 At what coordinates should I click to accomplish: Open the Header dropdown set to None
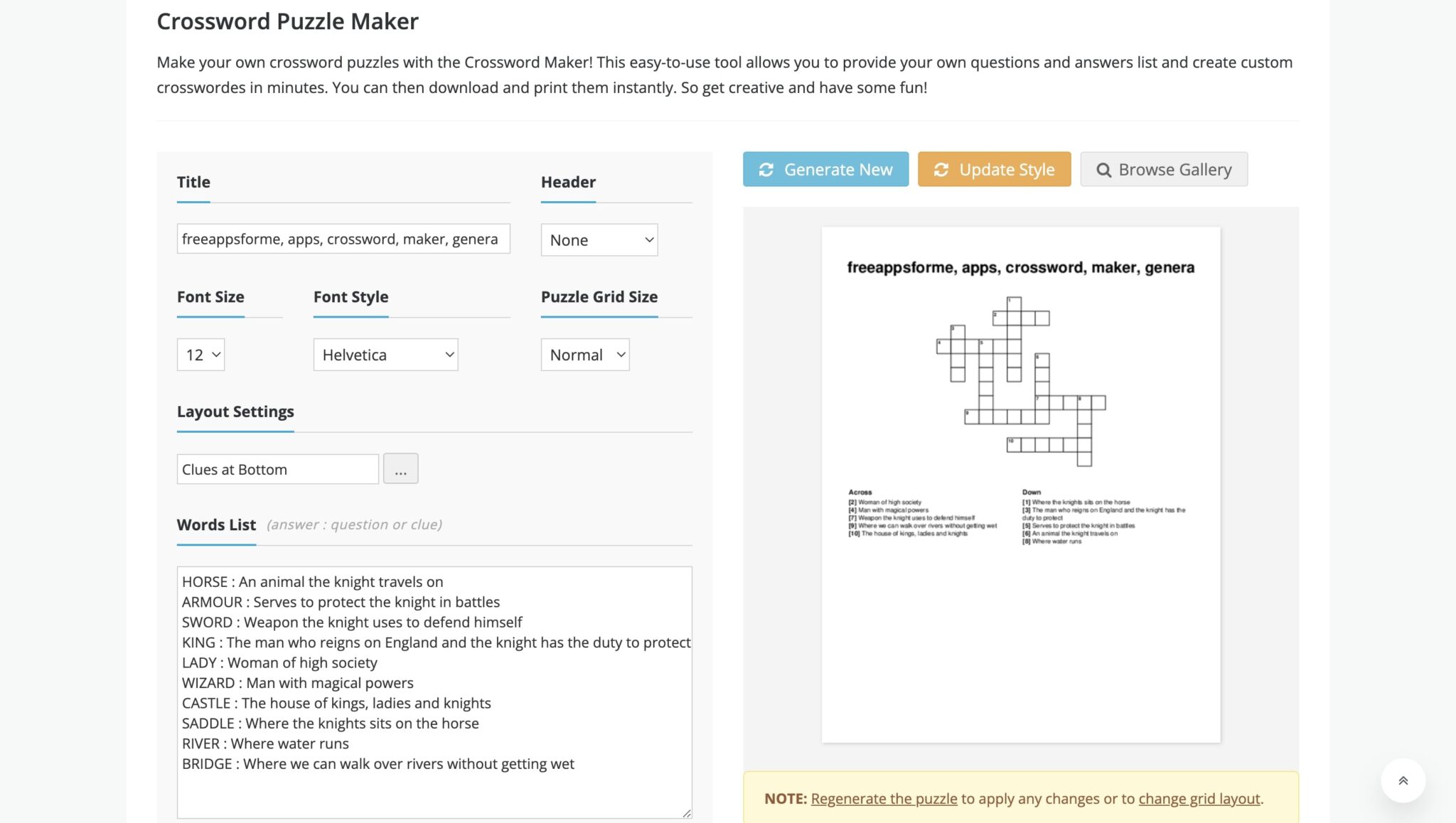pyautogui.click(x=599, y=240)
